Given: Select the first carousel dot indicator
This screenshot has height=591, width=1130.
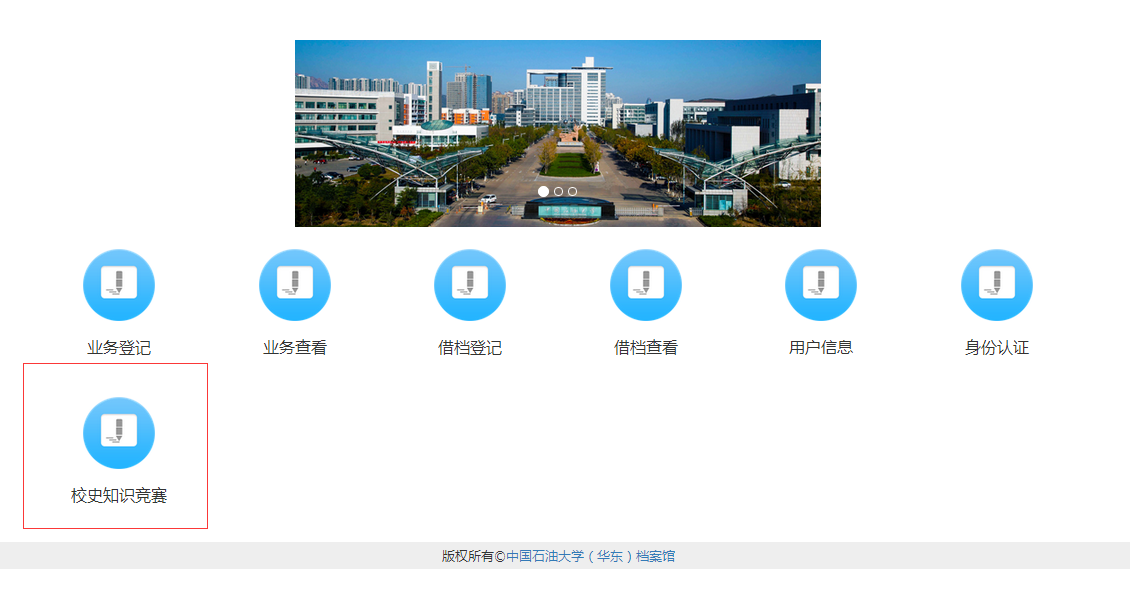Looking at the screenshot, I should tap(543, 191).
